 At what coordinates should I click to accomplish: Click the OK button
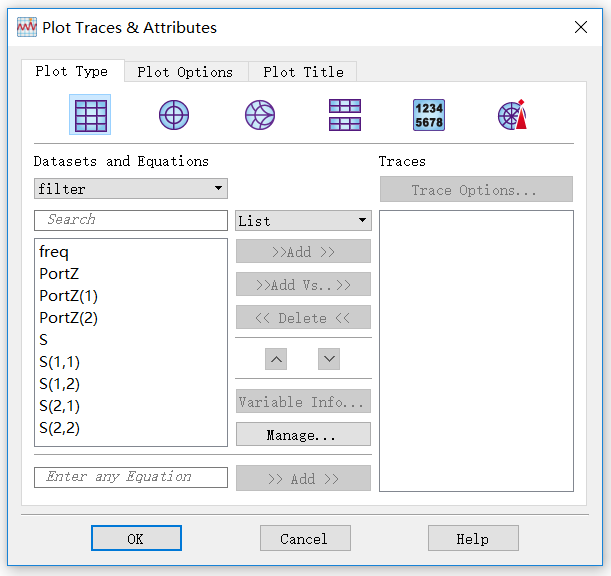(136, 538)
